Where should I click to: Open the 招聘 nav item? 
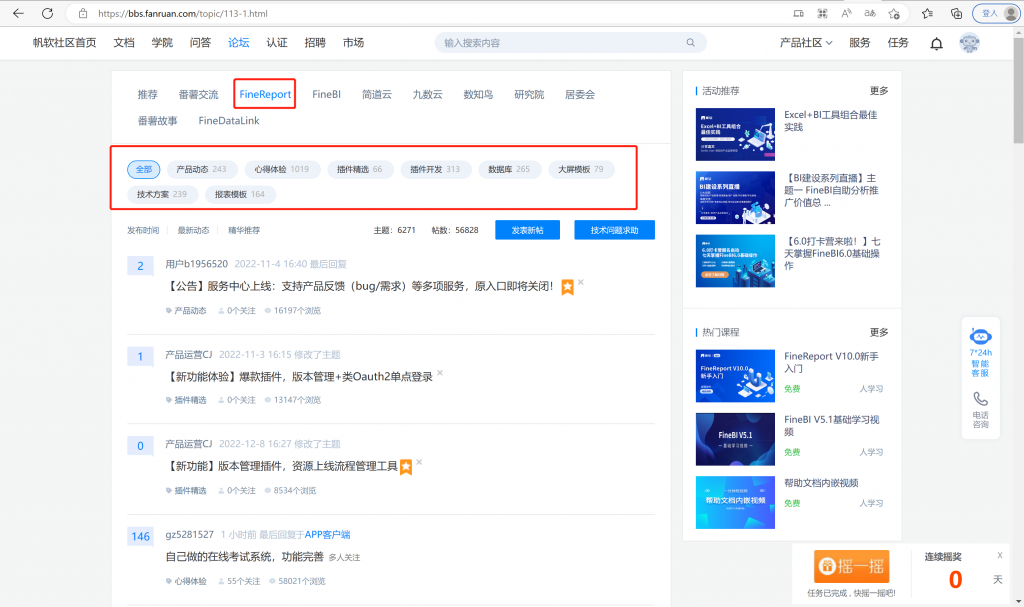[315, 42]
